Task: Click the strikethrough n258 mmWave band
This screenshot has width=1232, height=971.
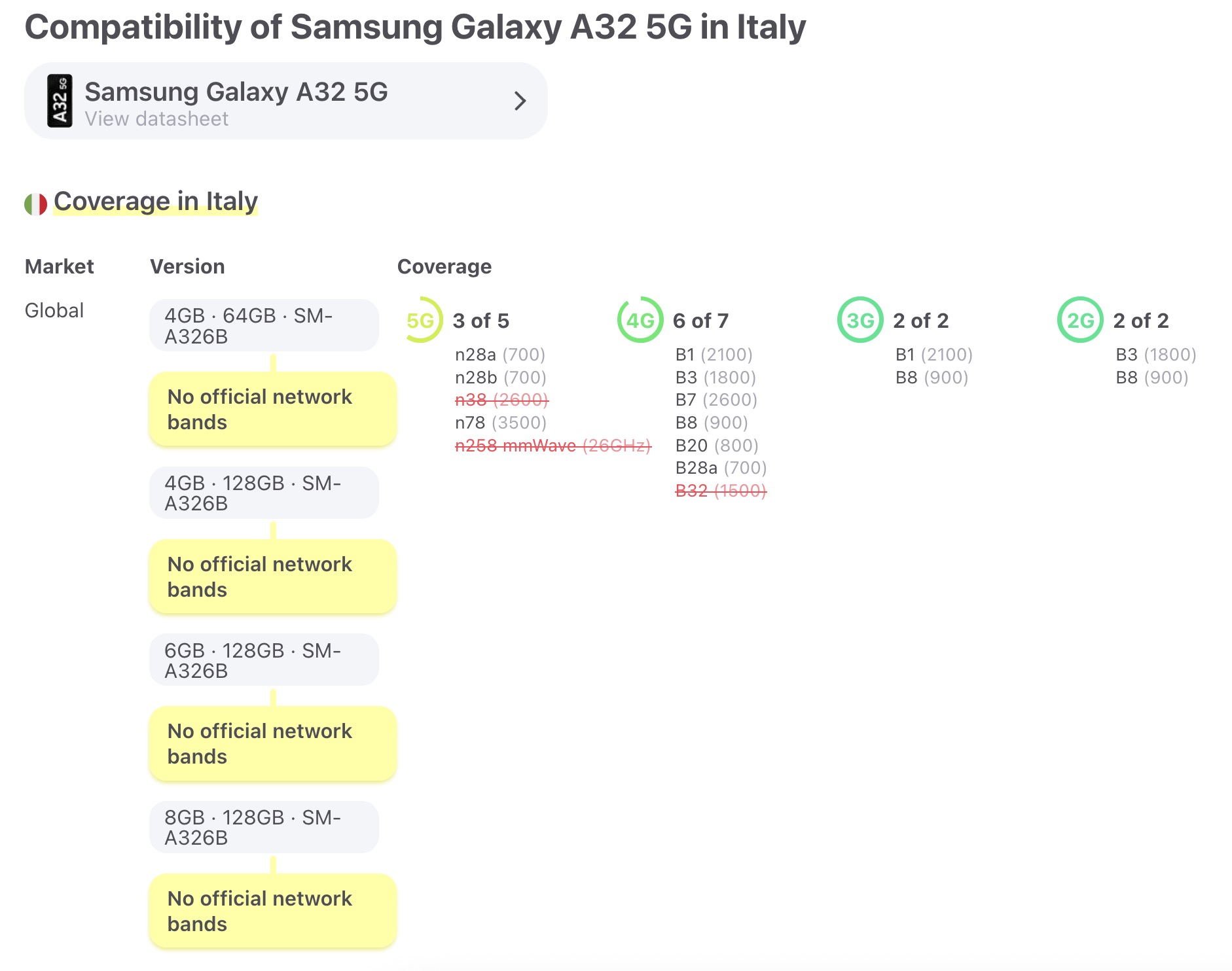Action: point(553,446)
